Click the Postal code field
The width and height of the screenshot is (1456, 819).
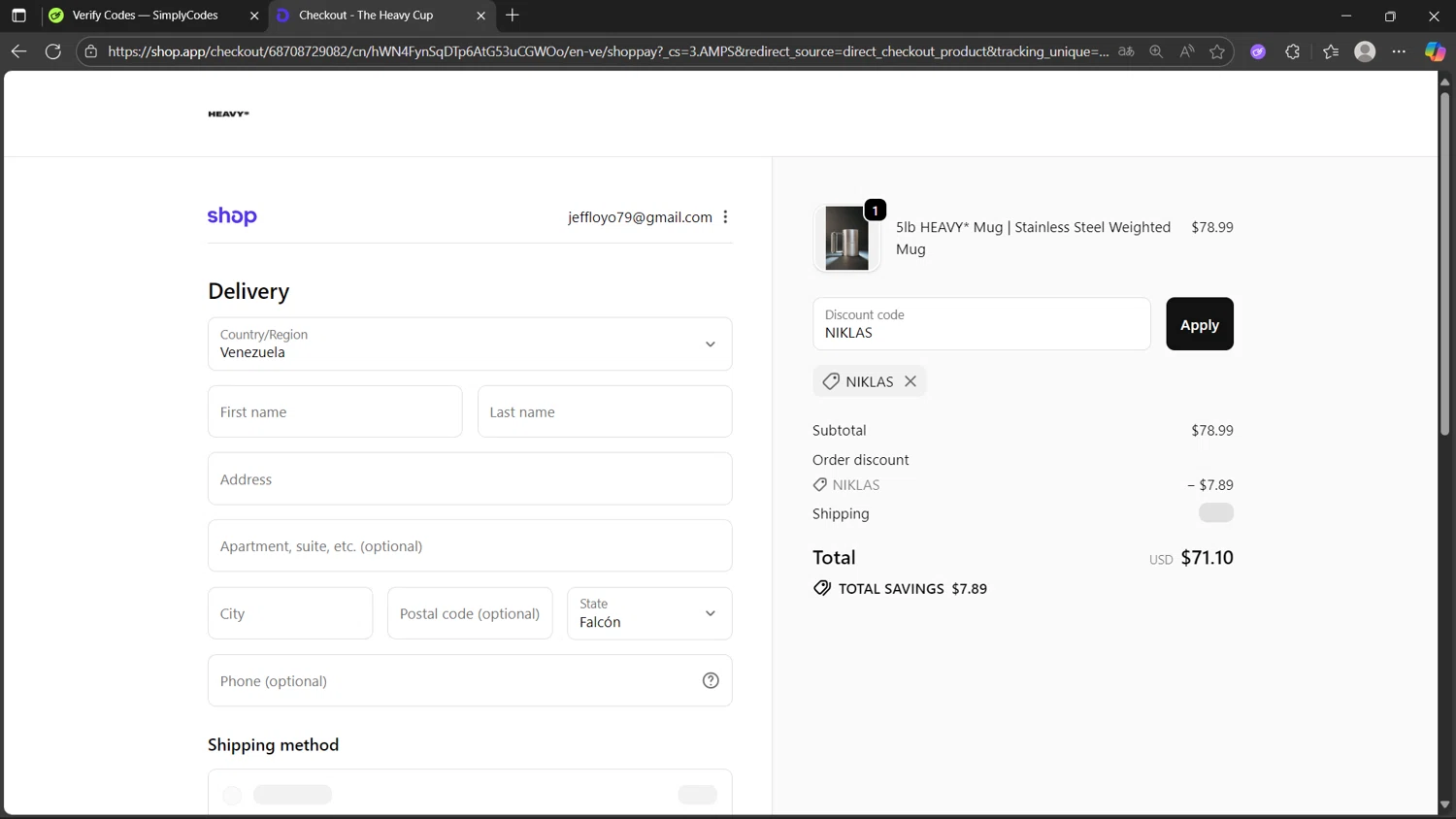[470, 613]
